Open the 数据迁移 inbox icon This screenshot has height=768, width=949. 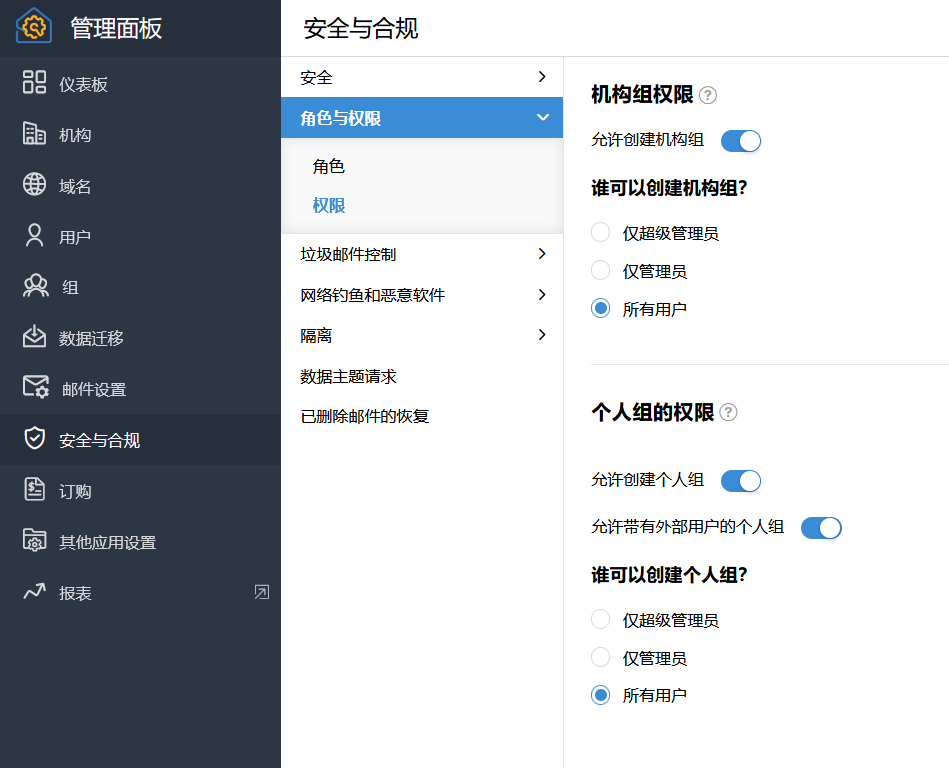point(35,337)
